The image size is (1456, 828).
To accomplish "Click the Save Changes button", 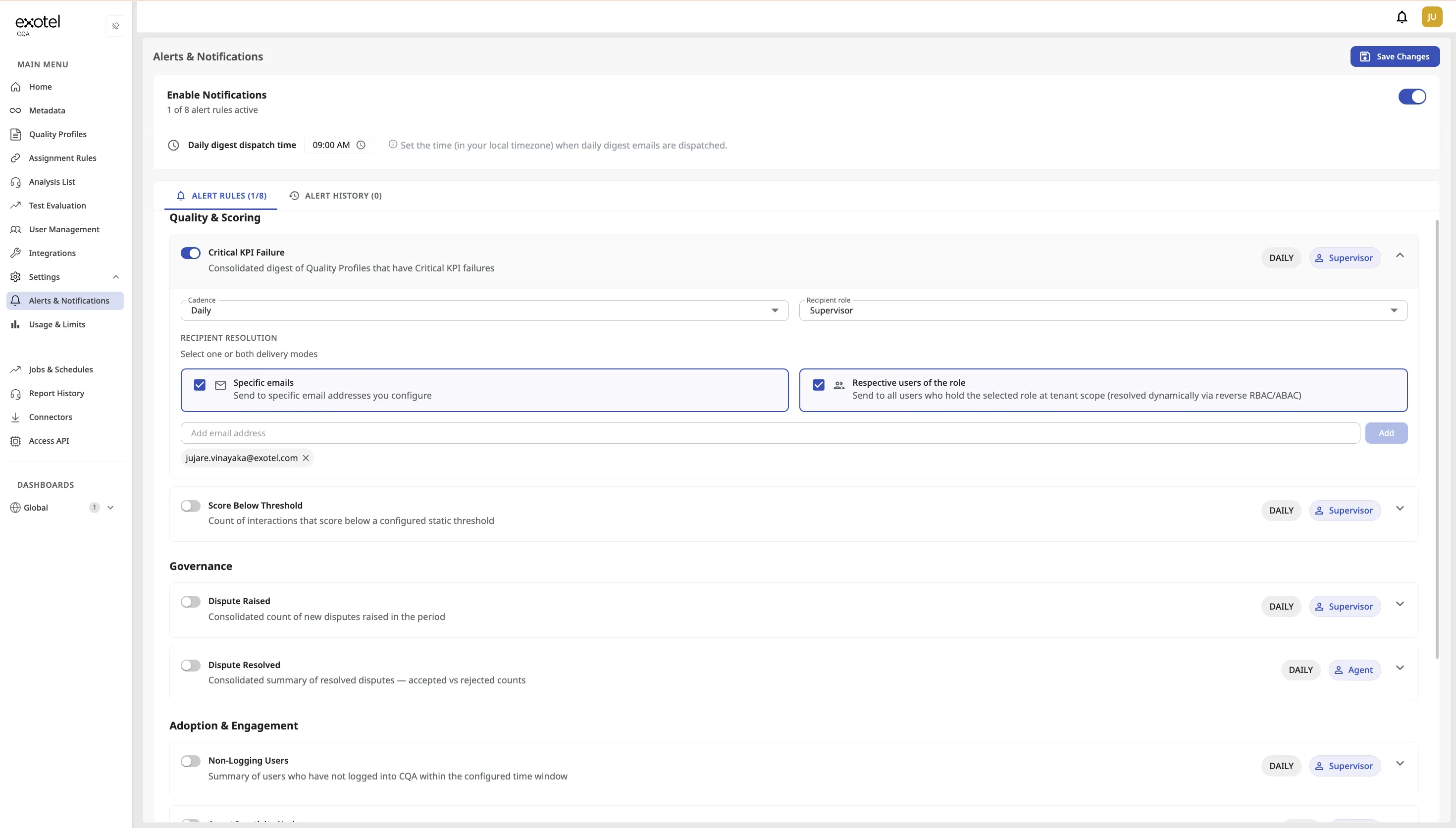I will click(1395, 56).
